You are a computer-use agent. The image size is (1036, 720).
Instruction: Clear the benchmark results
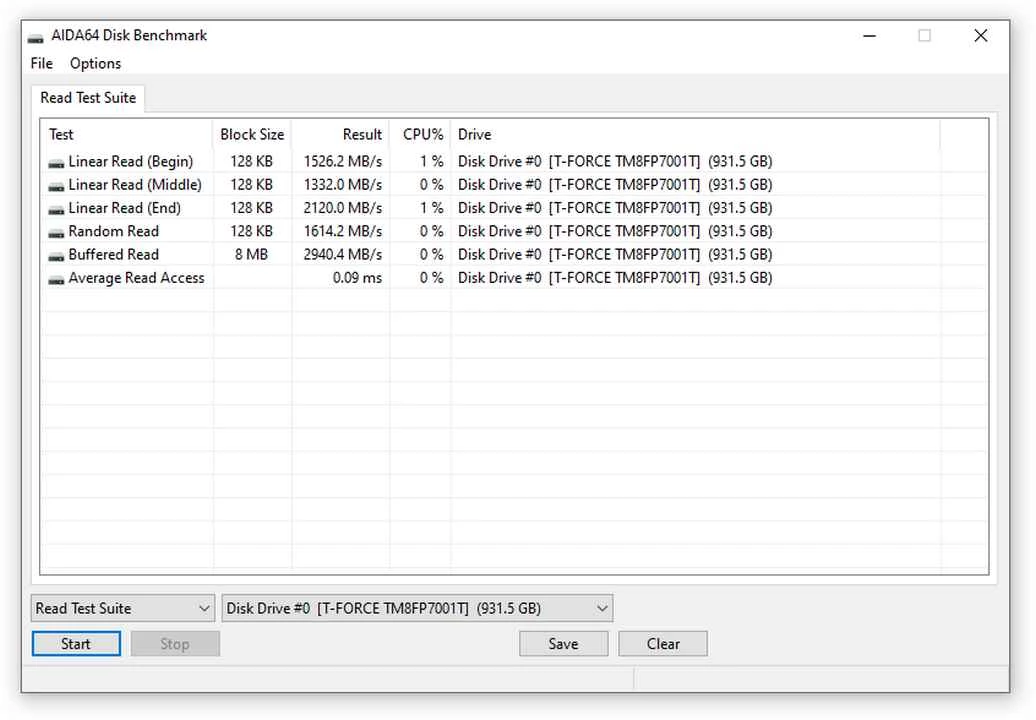click(663, 644)
